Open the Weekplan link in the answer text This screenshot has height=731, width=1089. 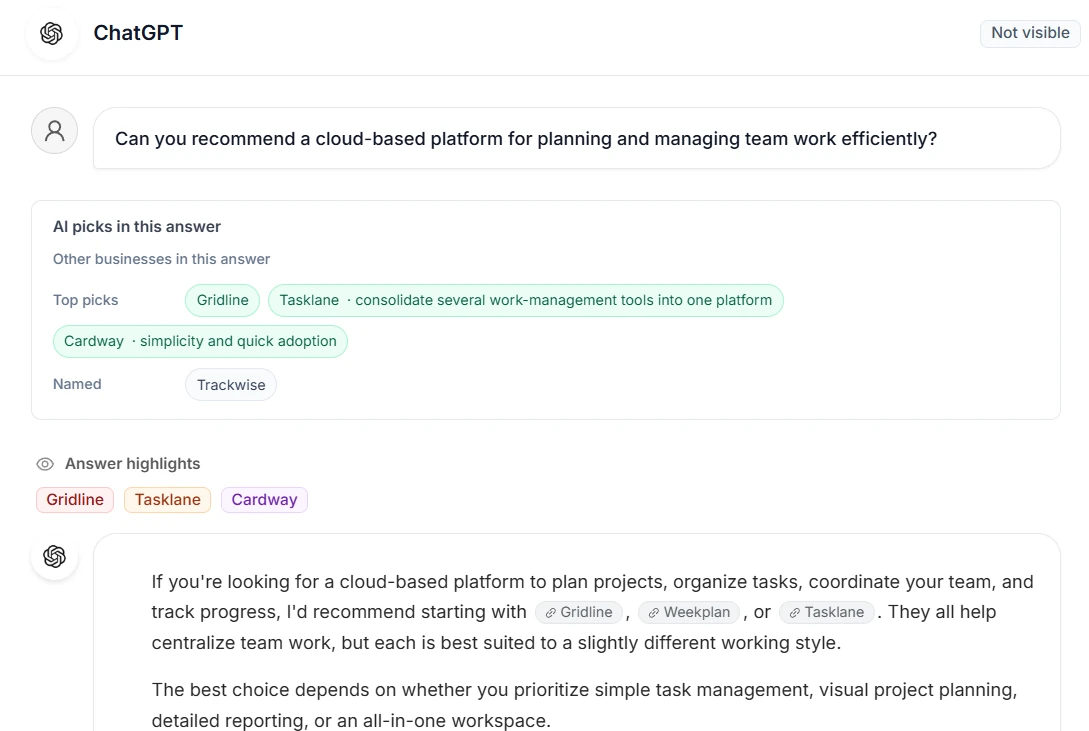[688, 612]
